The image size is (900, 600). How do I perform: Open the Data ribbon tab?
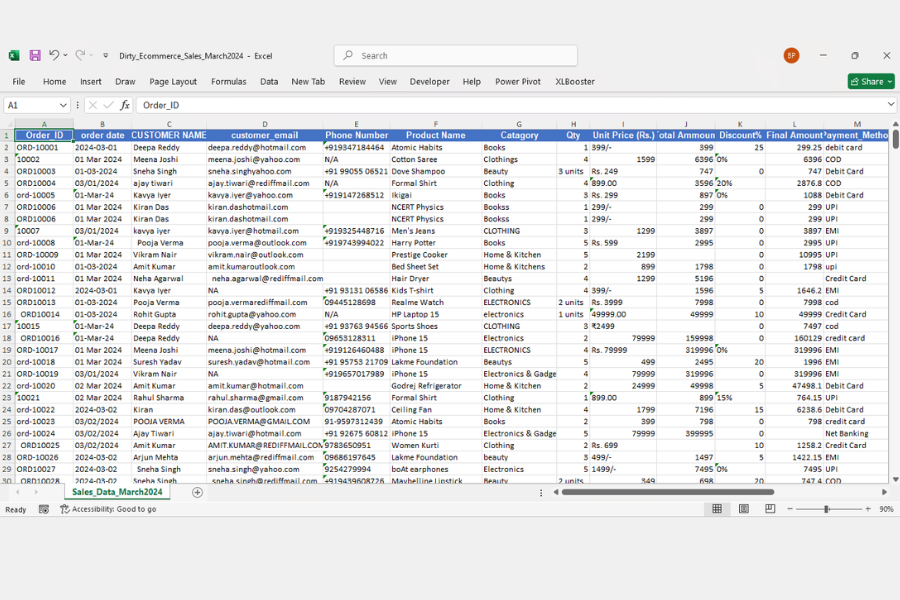269,82
